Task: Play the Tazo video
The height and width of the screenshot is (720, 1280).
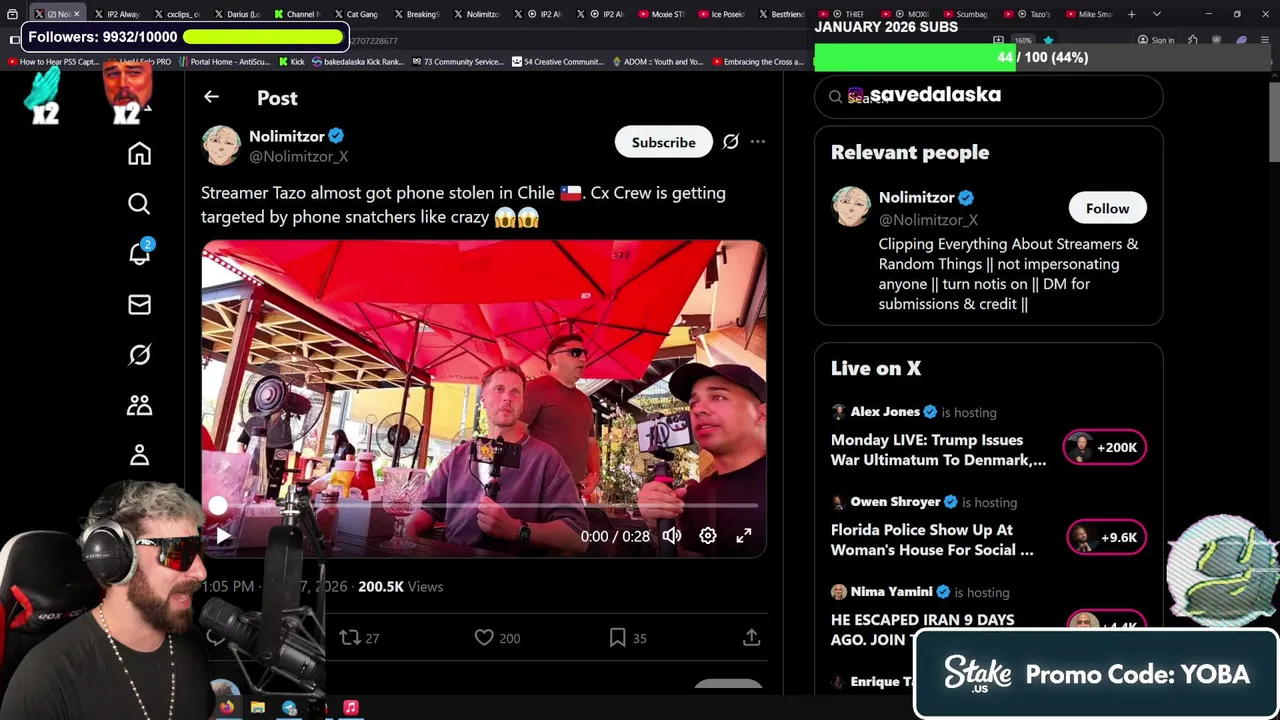Action: 223,536
